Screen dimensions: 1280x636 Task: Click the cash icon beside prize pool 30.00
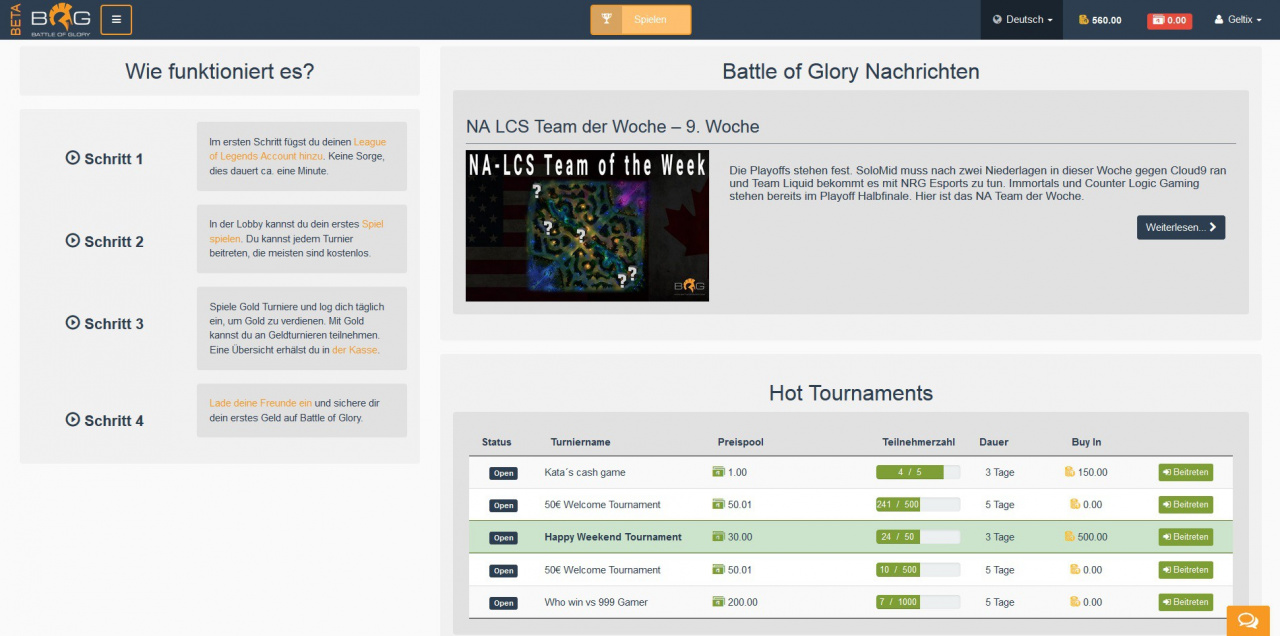click(x=718, y=537)
